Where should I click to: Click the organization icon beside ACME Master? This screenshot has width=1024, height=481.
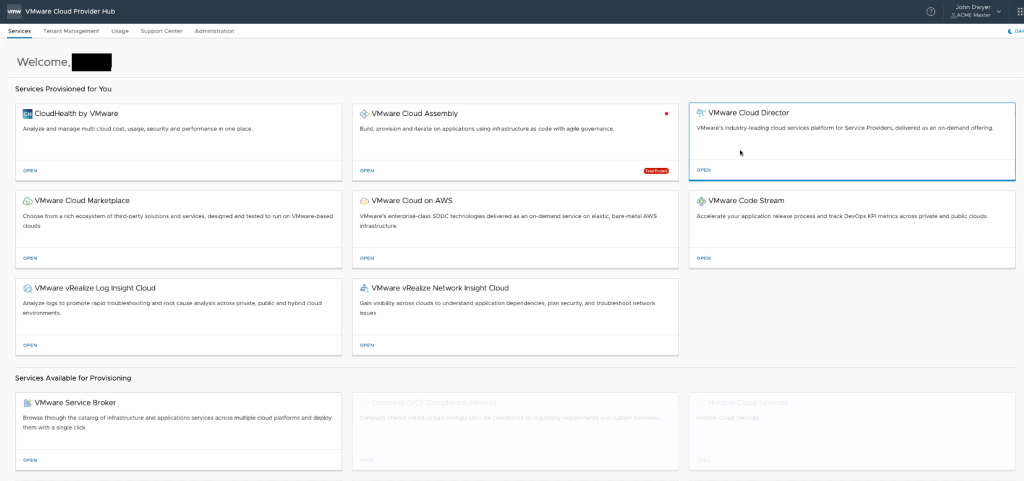click(953, 15)
